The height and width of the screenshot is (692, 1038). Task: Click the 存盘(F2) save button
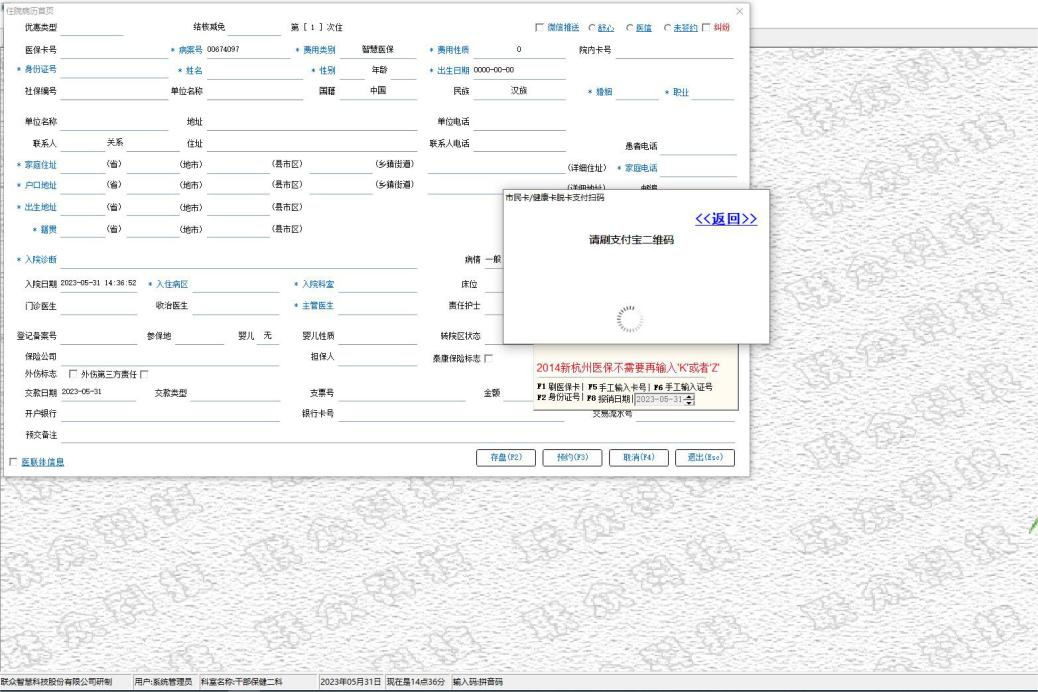point(505,458)
